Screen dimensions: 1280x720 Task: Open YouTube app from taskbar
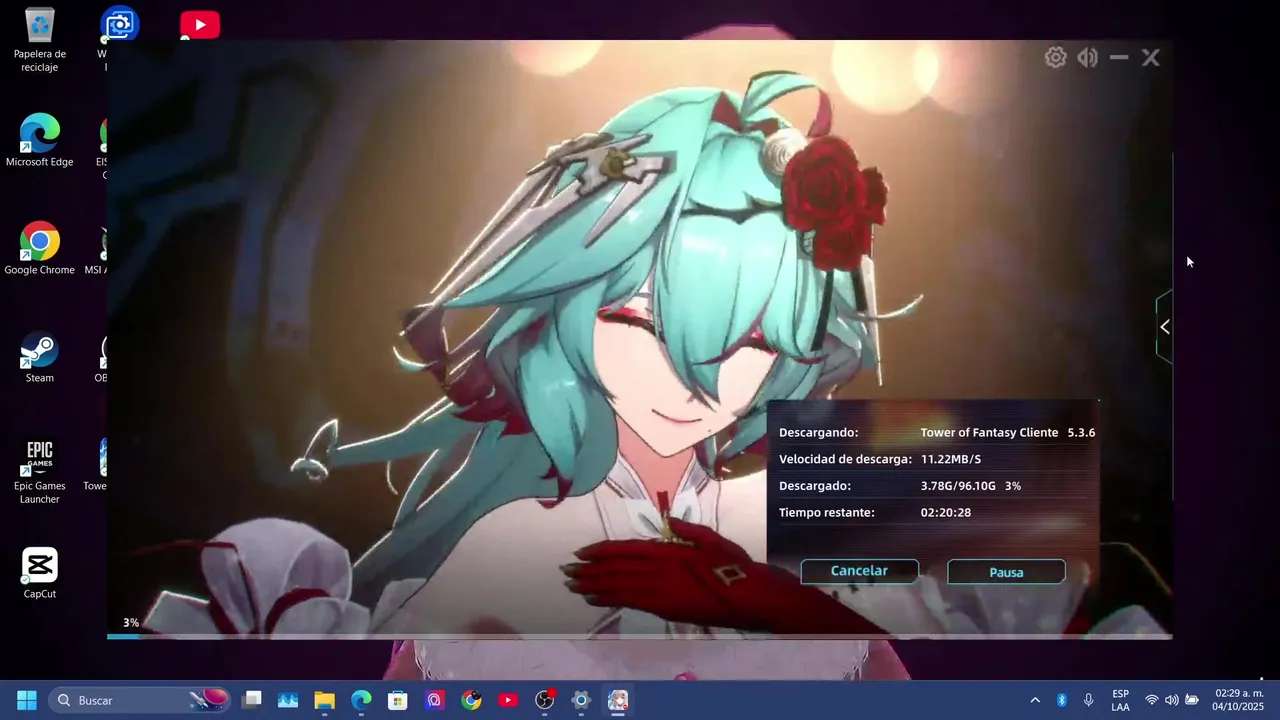click(x=508, y=700)
